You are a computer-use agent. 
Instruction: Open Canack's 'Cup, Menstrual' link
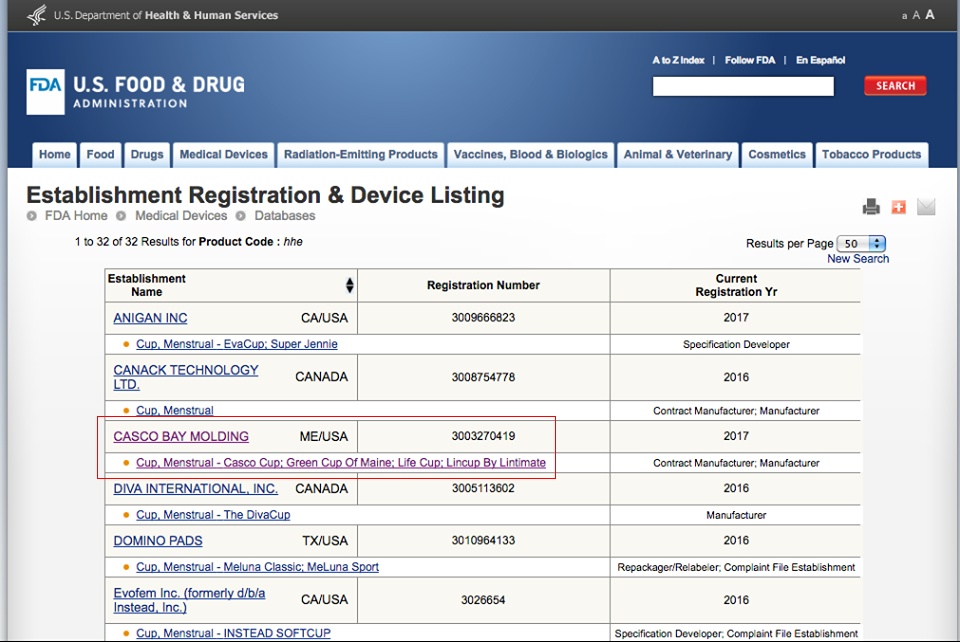click(x=174, y=411)
